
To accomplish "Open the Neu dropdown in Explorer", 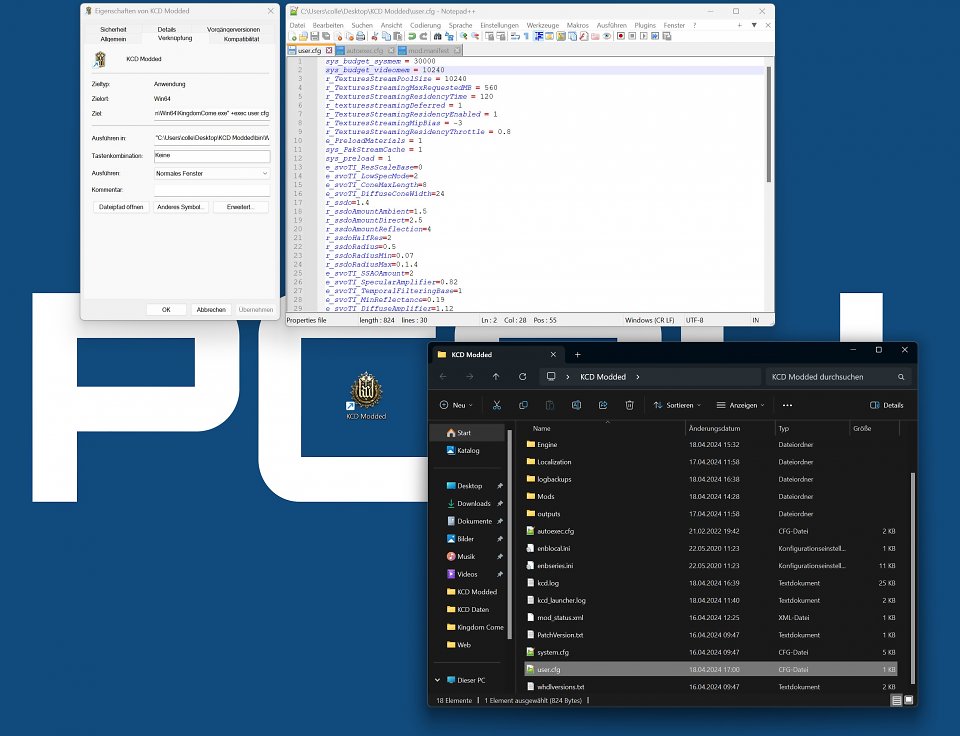I will coord(457,405).
